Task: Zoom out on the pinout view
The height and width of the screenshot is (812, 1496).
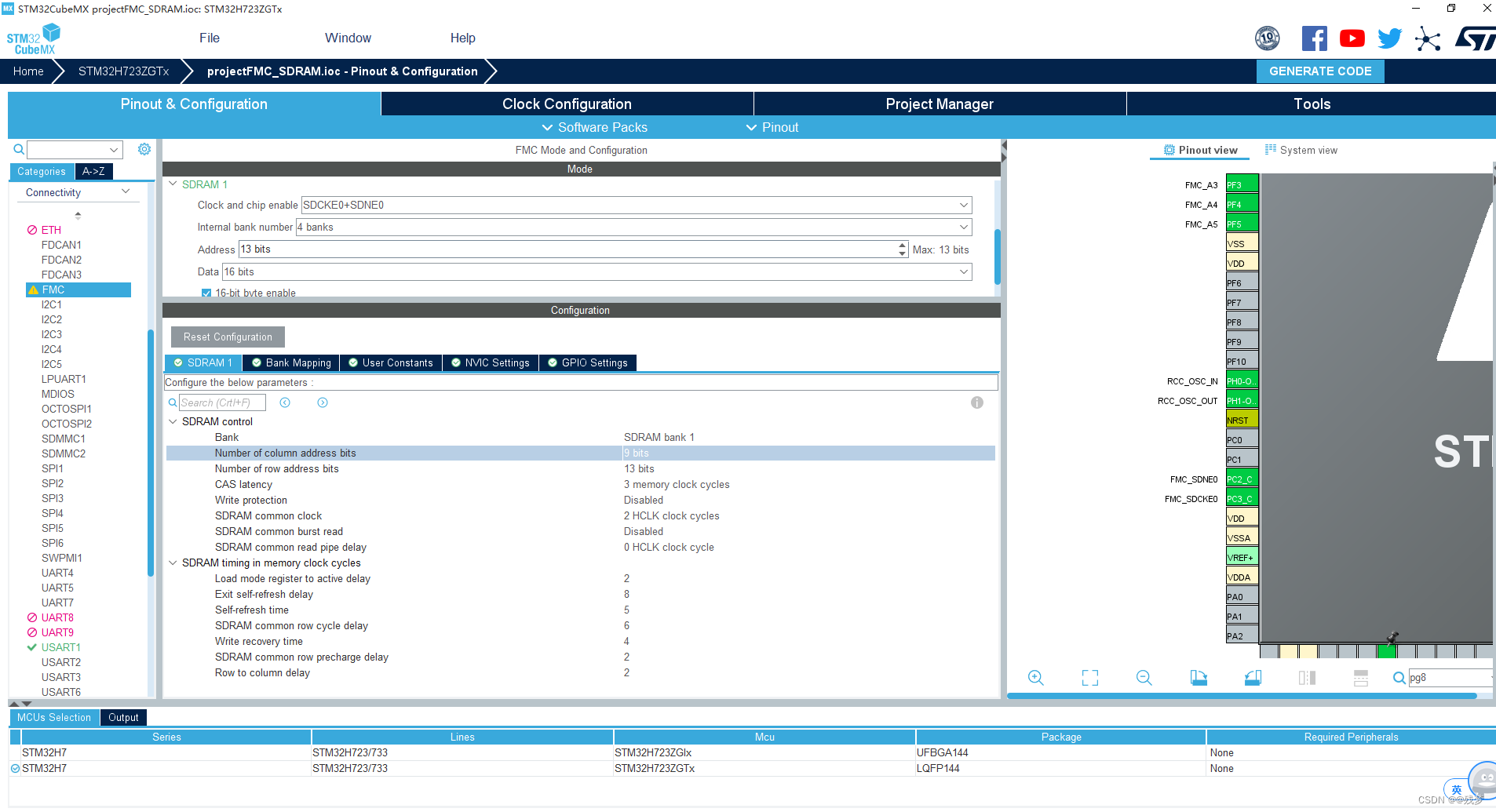Action: pyautogui.click(x=1144, y=678)
